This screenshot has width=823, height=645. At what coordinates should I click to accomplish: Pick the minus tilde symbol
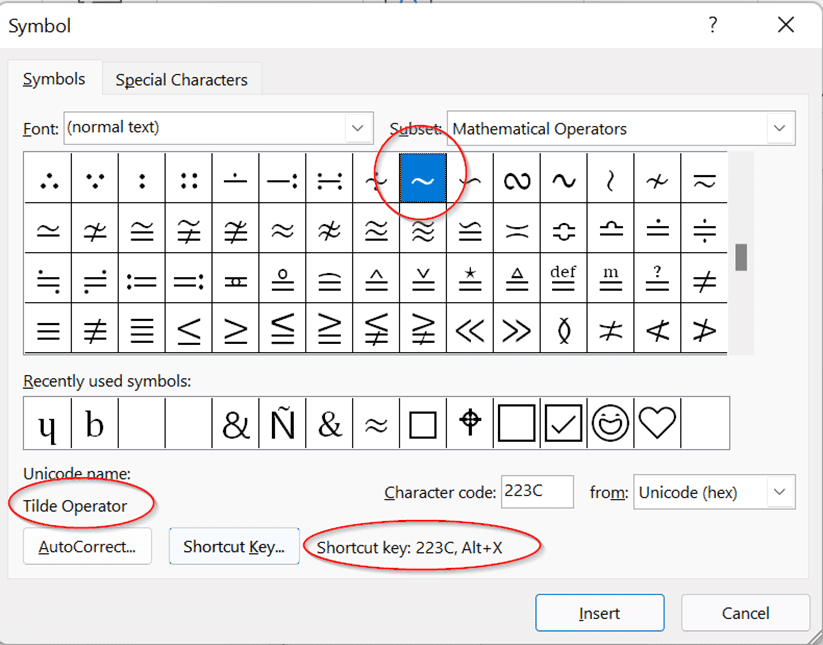(704, 178)
